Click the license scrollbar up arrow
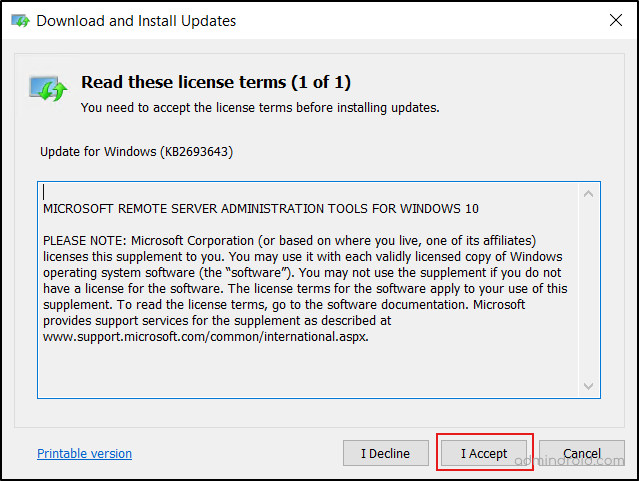The width and height of the screenshot is (639, 481). (589, 193)
